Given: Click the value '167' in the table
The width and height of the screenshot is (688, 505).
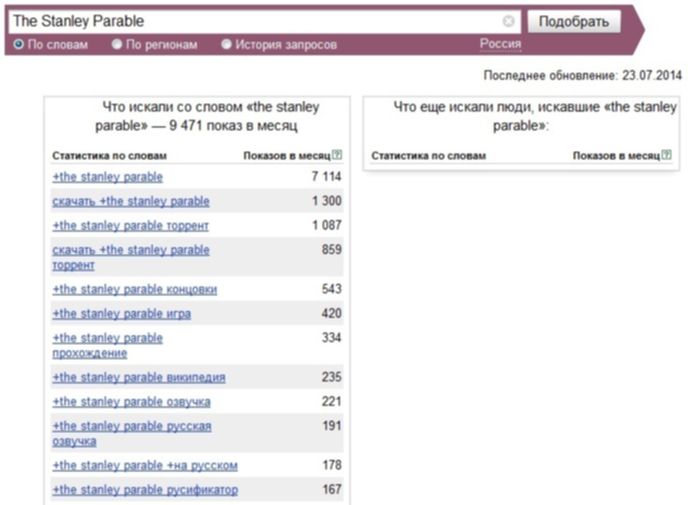Looking at the screenshot, I should point(332,489).
